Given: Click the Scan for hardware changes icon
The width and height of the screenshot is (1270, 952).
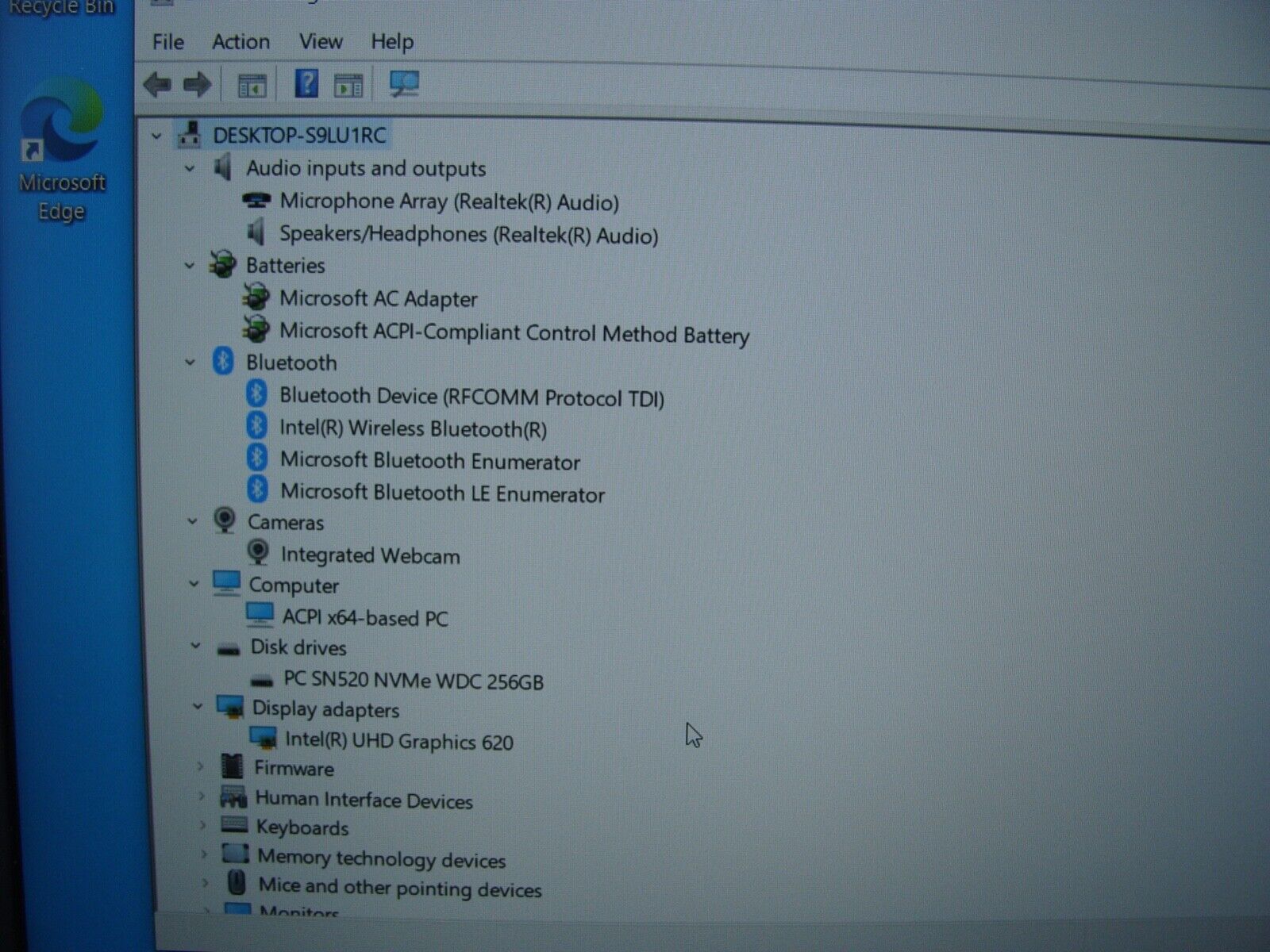Looking at the screenshot, I should (x=405, y=84).
